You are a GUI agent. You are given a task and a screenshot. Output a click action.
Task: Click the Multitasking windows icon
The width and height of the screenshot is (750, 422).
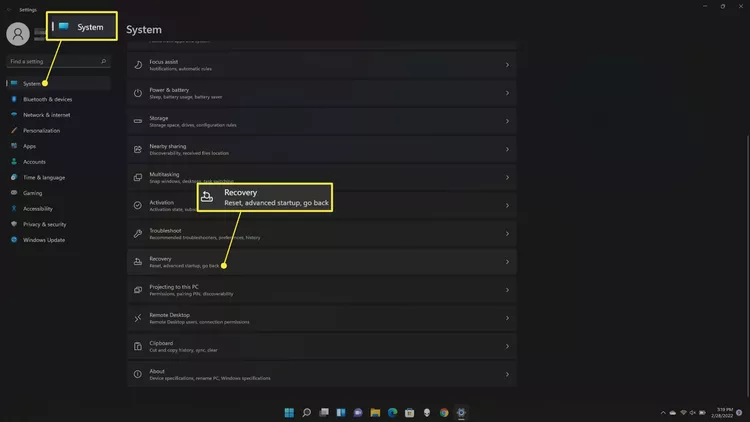(x=138, y=178)
